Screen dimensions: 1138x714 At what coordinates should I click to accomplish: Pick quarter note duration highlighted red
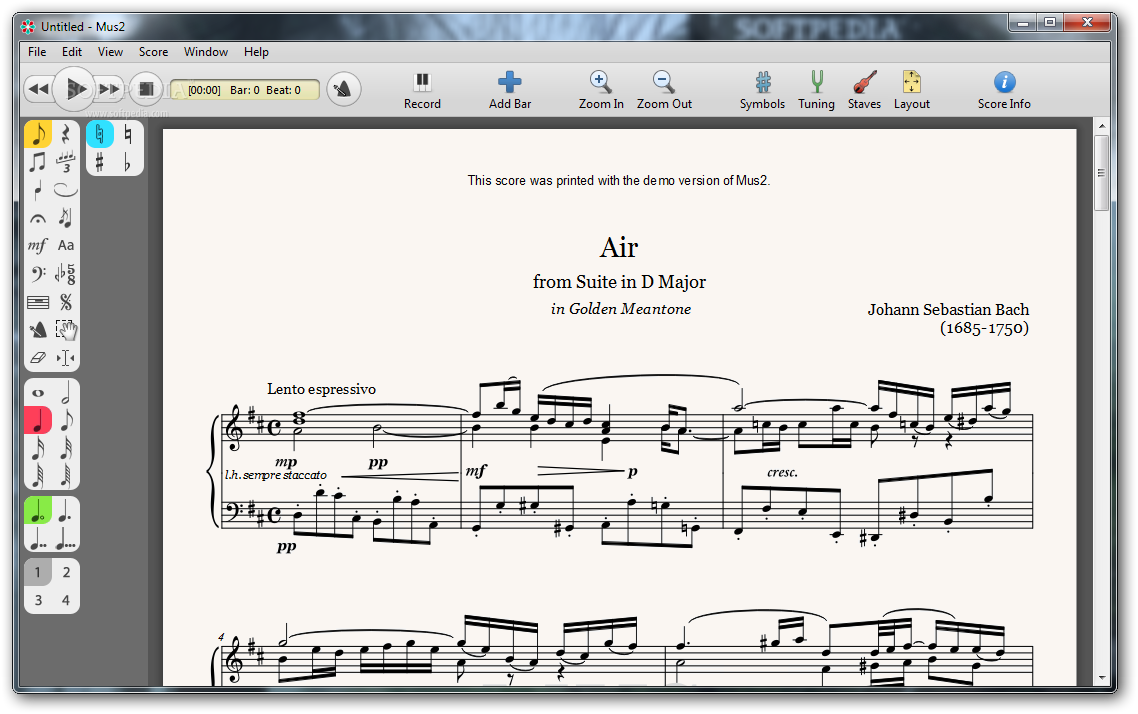(38, 420)
